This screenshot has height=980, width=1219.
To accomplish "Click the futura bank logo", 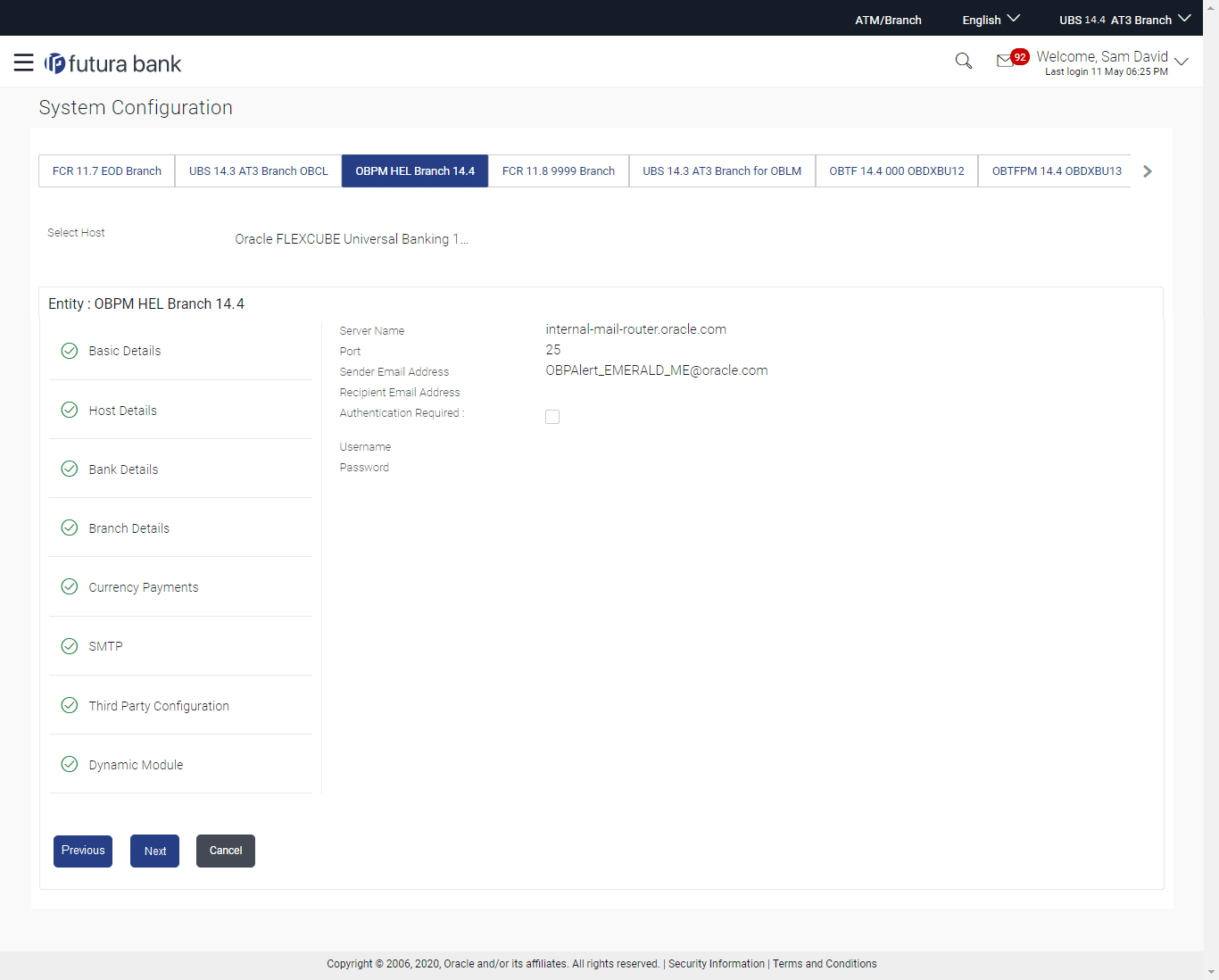I will click(113, 63).
